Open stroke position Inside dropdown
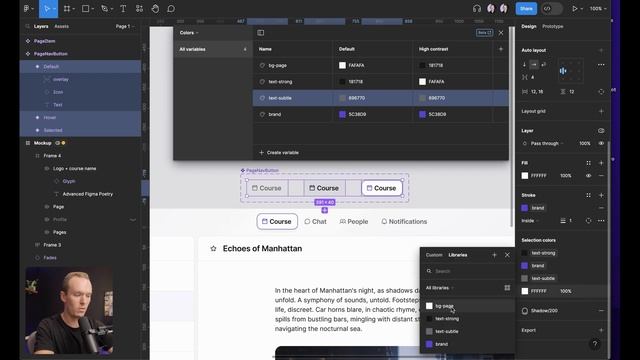Image resolution: width=640 pixels, height=360 pixels. (530, 221)
